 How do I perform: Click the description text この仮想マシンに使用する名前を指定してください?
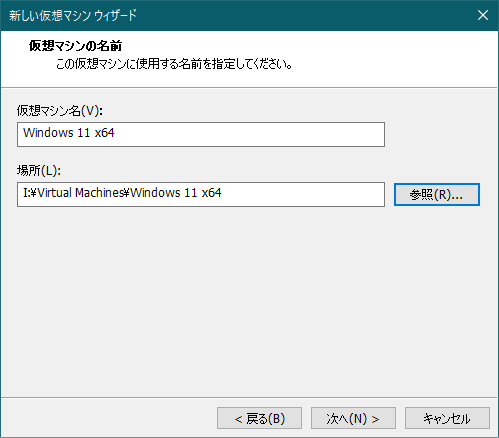click(174, 64)
